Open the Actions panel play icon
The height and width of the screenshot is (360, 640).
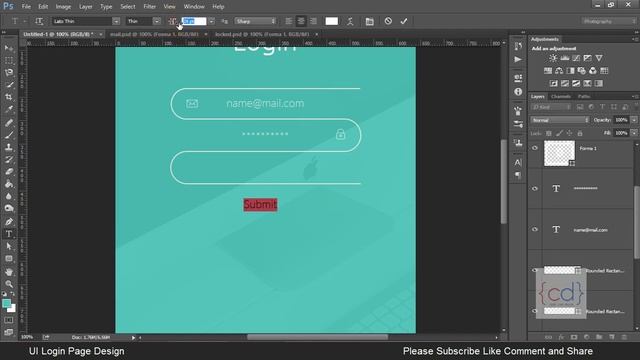point(518,60)
